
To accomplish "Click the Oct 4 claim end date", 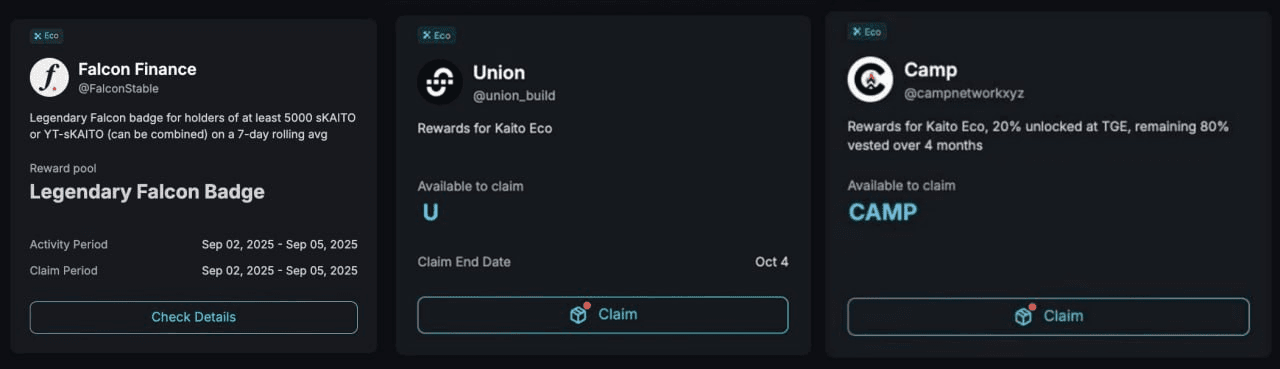I will 772,262.
